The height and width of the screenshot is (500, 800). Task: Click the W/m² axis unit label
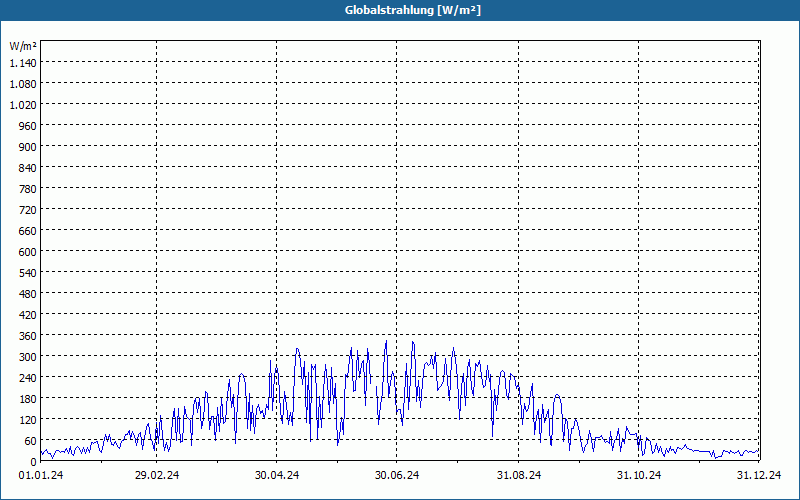coord(23,46)
